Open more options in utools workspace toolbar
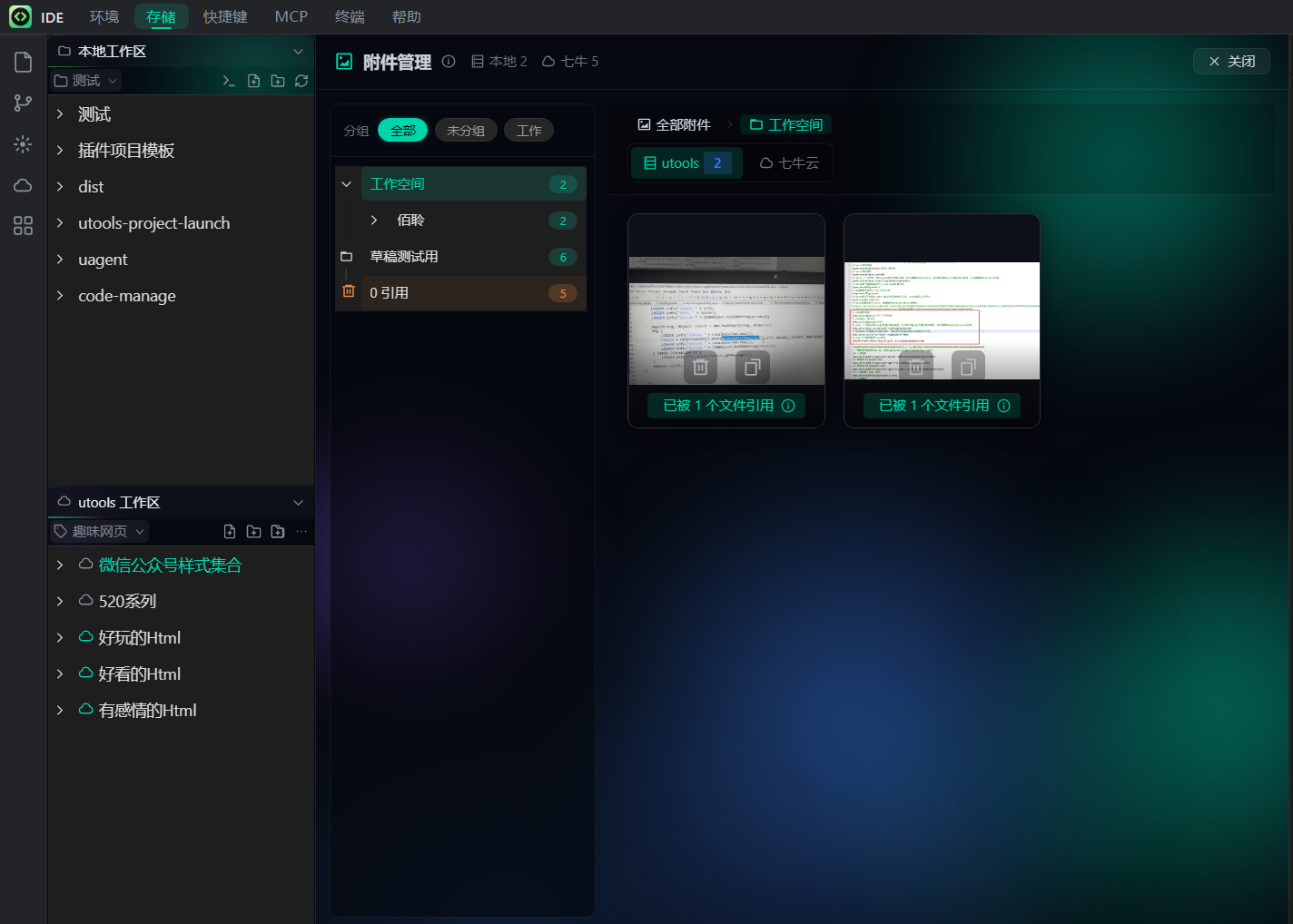Screen dimensions: 1293x924 [x=301, y=532]
